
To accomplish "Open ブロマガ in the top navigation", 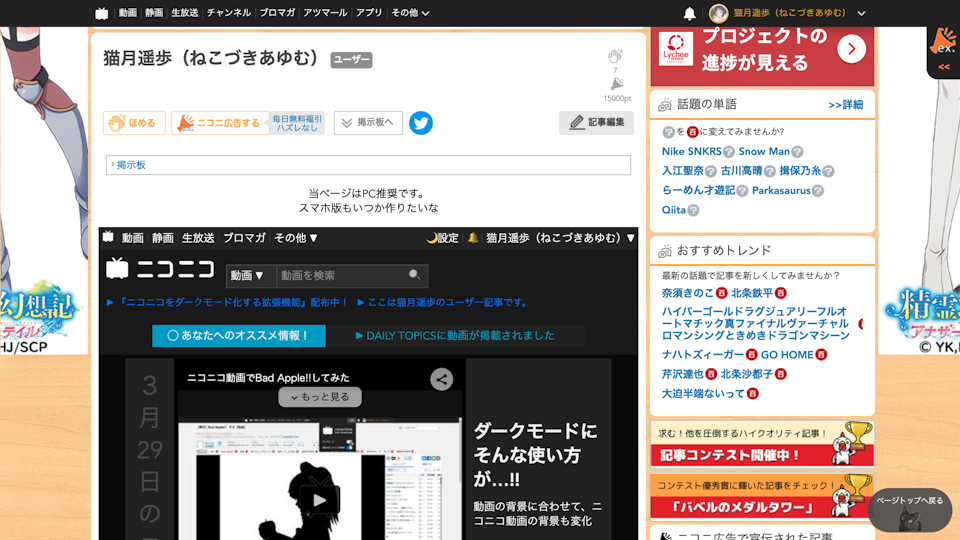I will pyautogui.click(x=277, y=13).
